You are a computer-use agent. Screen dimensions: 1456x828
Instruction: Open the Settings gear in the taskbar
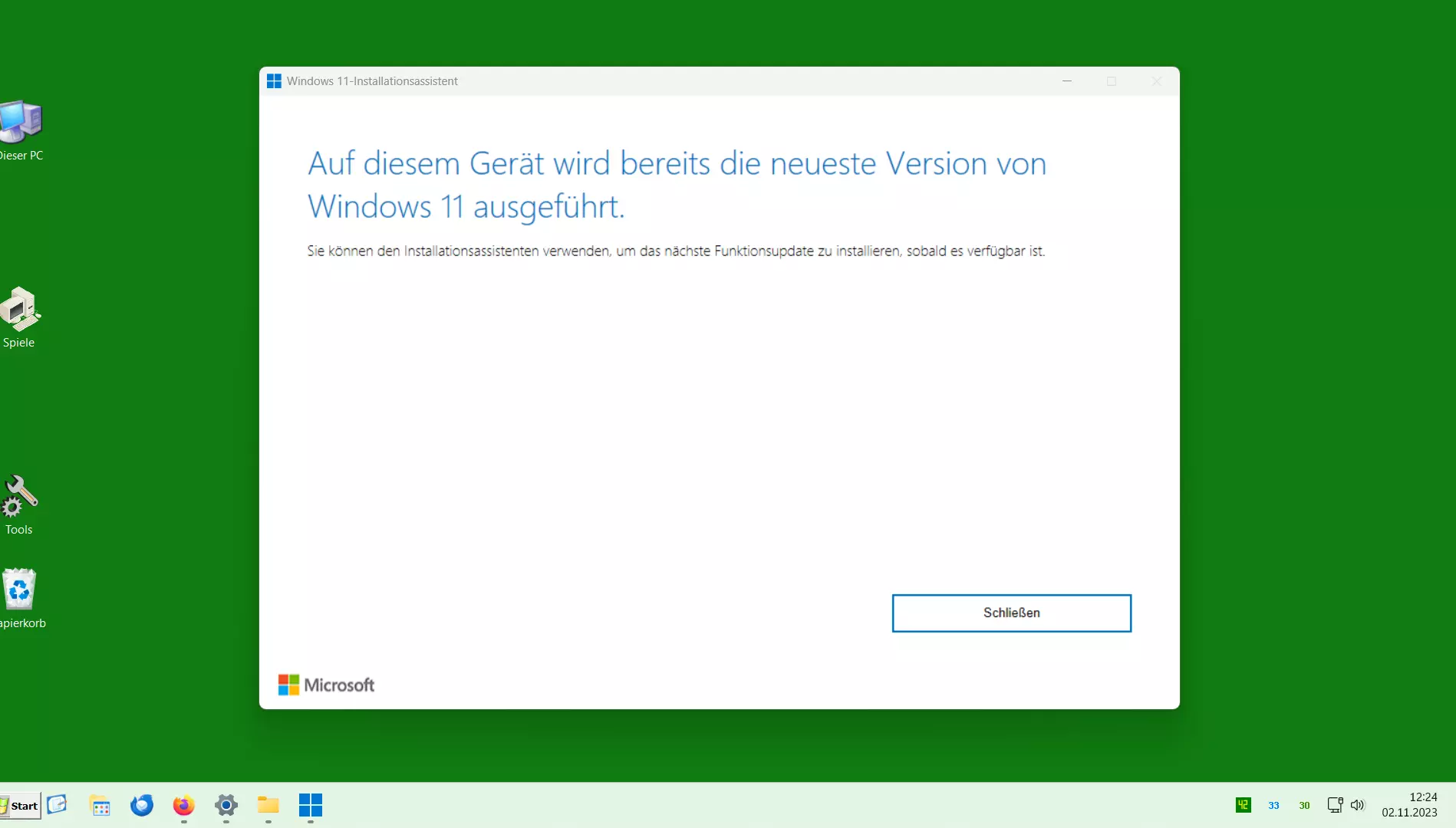pyautogui.click(x=226, y=806)
